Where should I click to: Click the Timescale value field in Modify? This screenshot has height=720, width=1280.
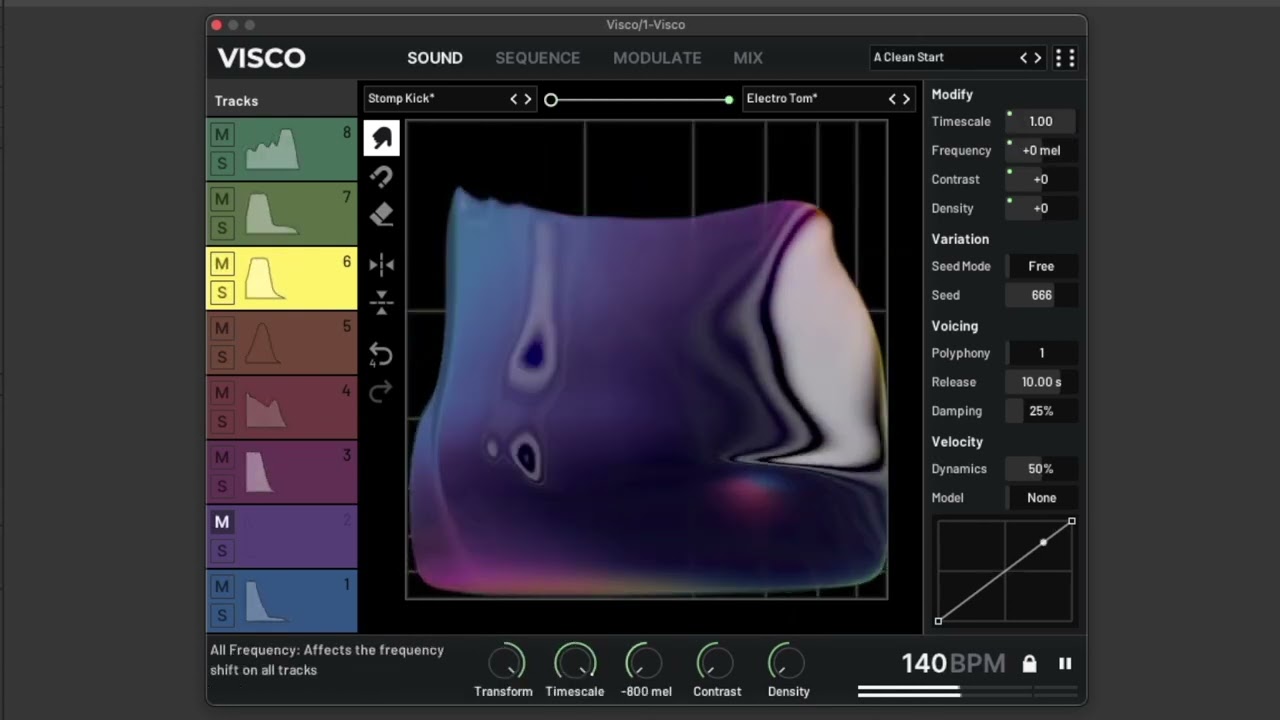[x=1041, y=122]
